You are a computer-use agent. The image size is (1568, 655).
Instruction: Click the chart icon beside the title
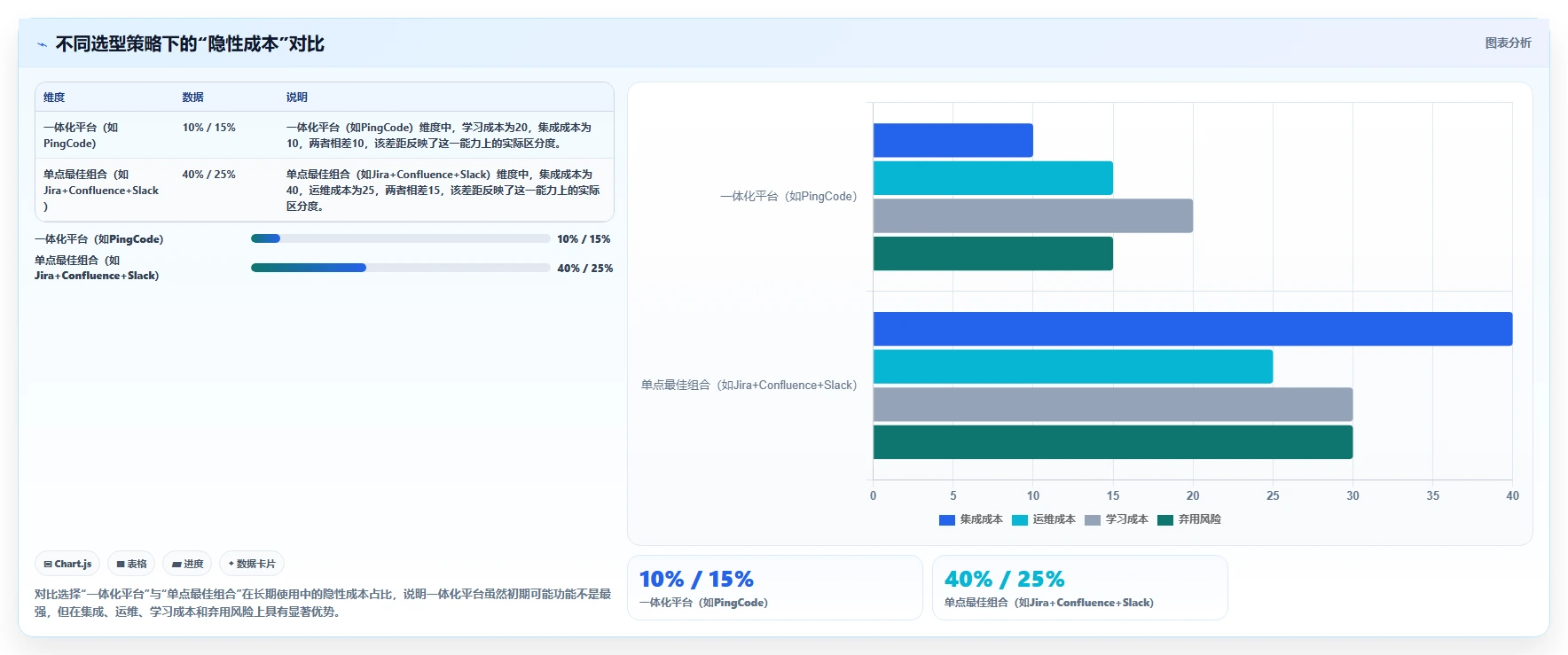coord(42,44)
